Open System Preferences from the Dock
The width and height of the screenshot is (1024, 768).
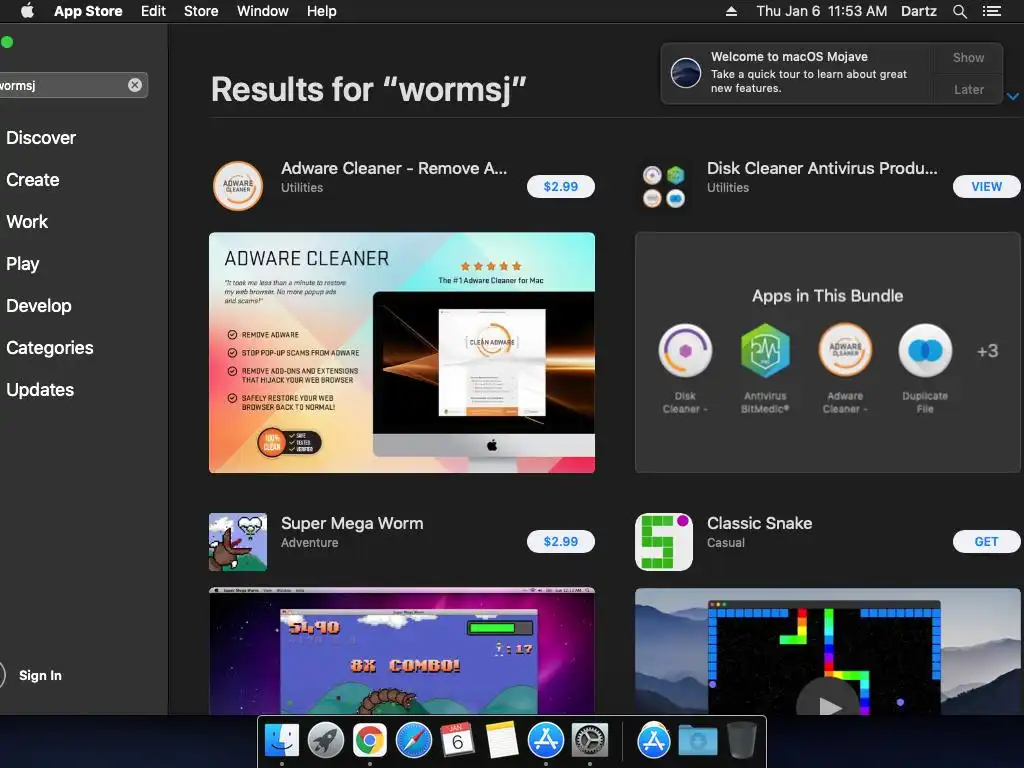pos(590,740)
